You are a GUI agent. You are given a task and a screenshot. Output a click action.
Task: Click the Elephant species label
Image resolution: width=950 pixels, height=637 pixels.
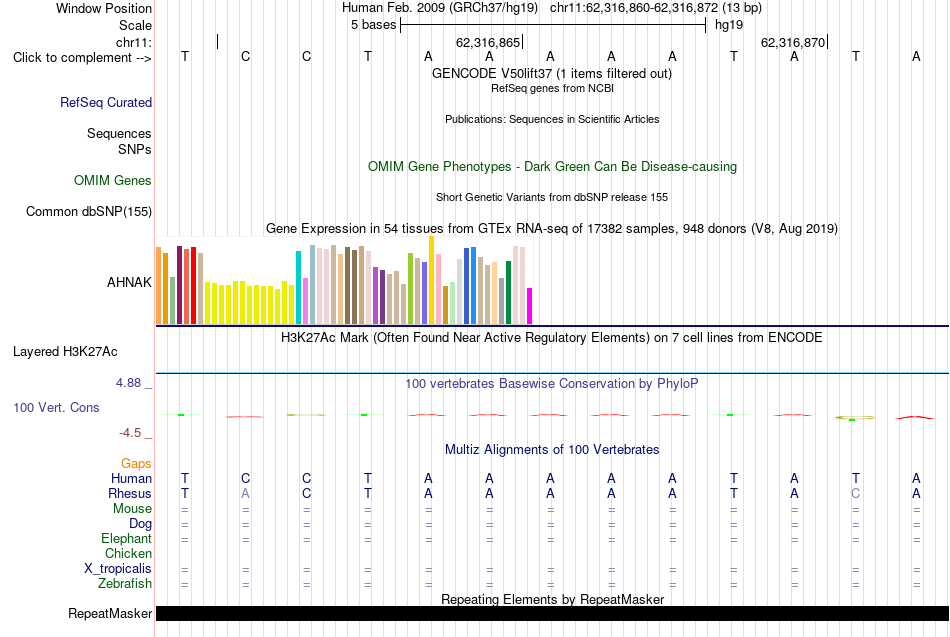[x=126, y=539]
